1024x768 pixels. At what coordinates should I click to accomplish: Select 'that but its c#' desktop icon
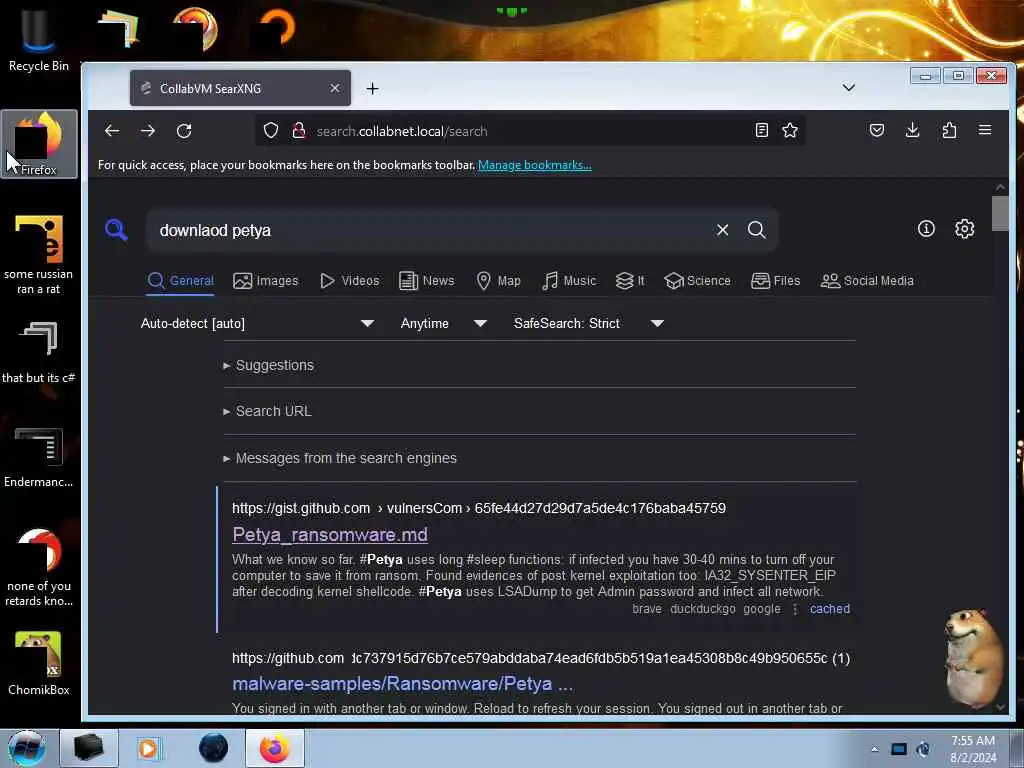pyautogui.click(x=39, y=353)
